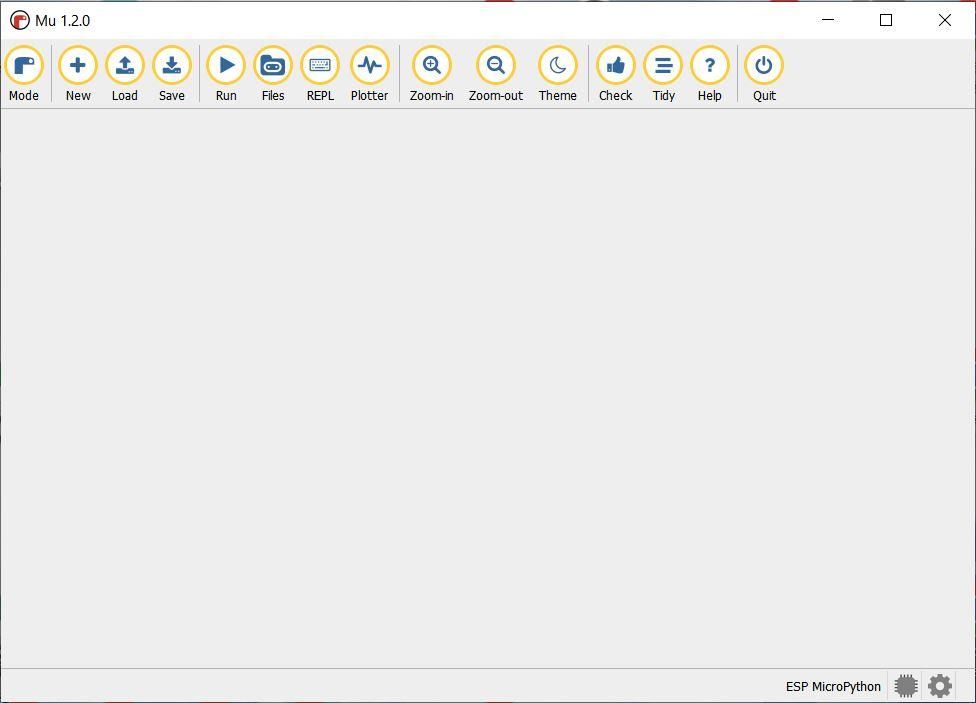
Task: Click the Mu logo in the title bar
Action: click(x=20, y=21)
